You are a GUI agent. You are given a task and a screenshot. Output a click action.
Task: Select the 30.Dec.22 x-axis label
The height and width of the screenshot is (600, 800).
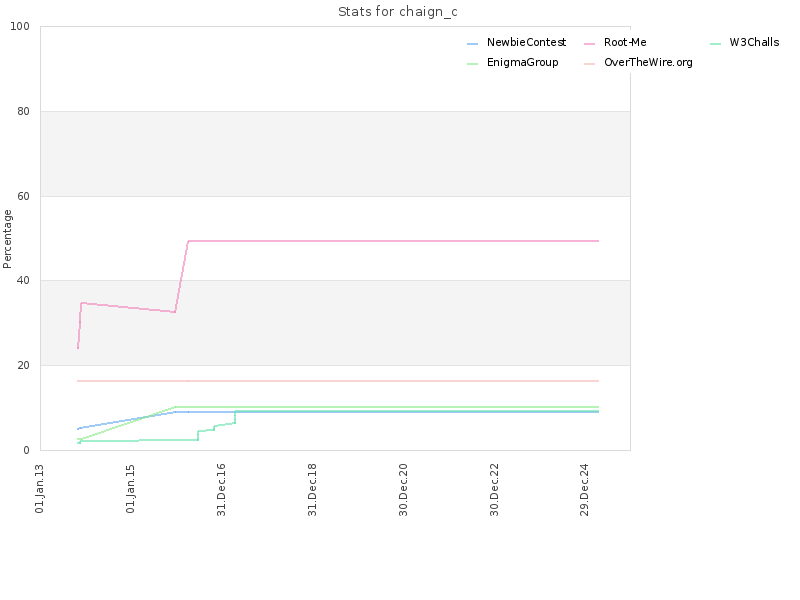tap(494, 490)
